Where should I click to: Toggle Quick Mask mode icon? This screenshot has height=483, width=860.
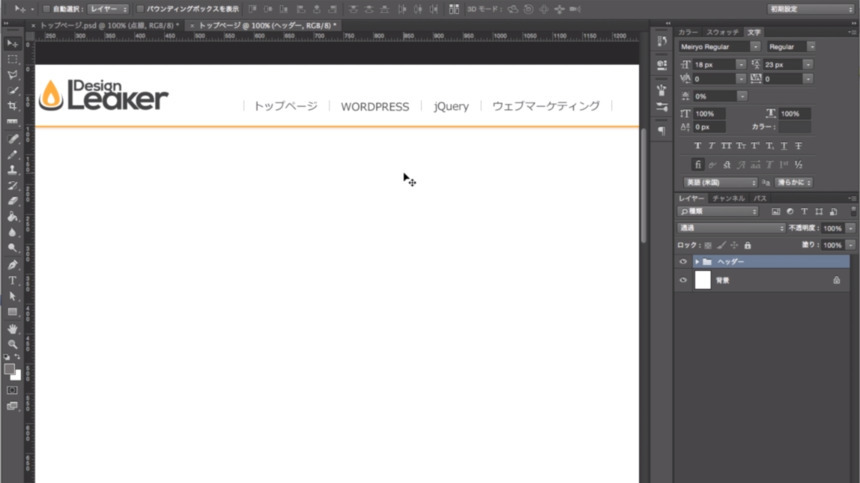(12, 390)
